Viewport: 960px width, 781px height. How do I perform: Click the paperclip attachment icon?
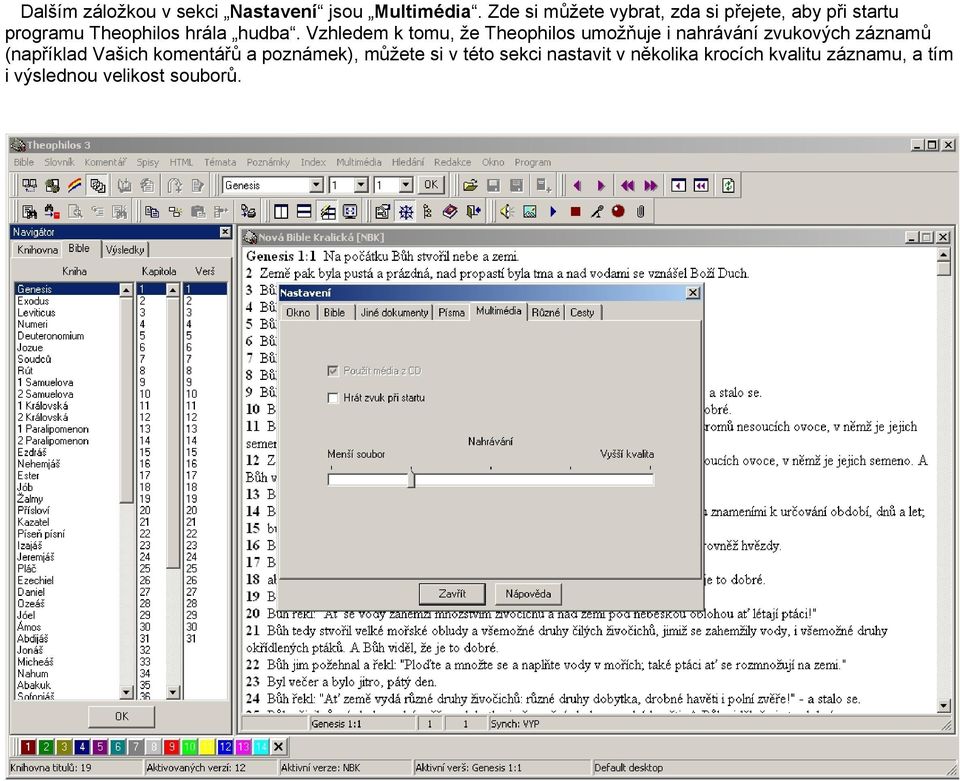click(x=640, y=211)
